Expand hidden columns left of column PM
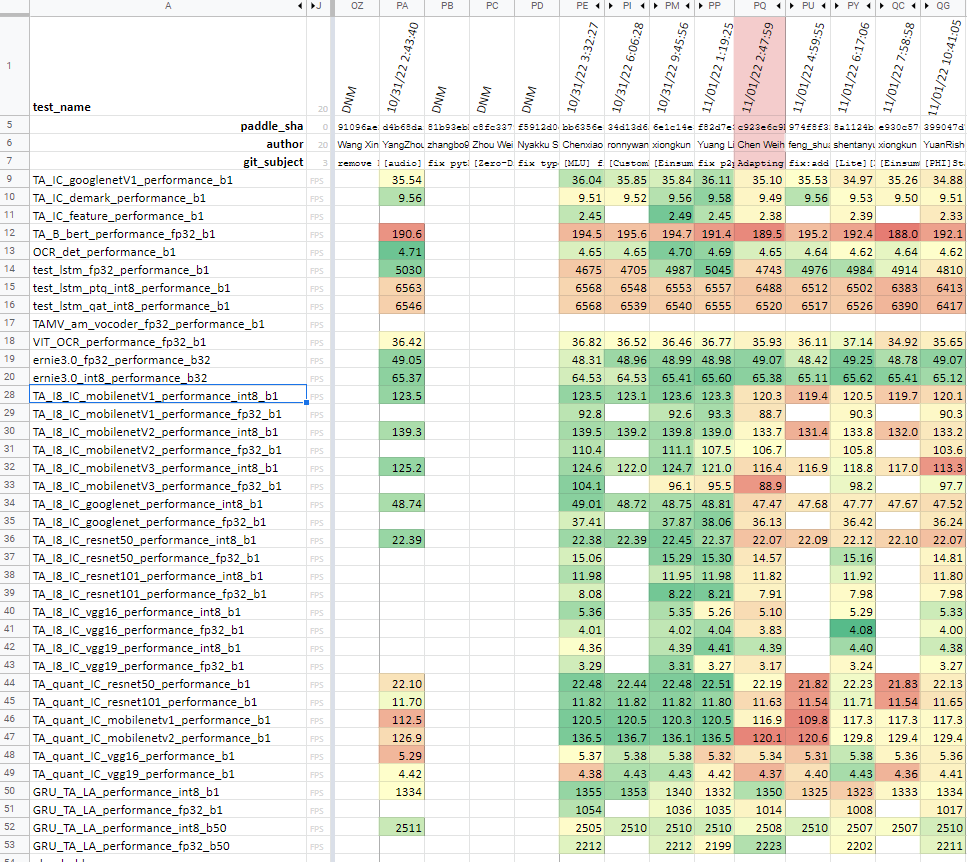 (x=656, y=6)
